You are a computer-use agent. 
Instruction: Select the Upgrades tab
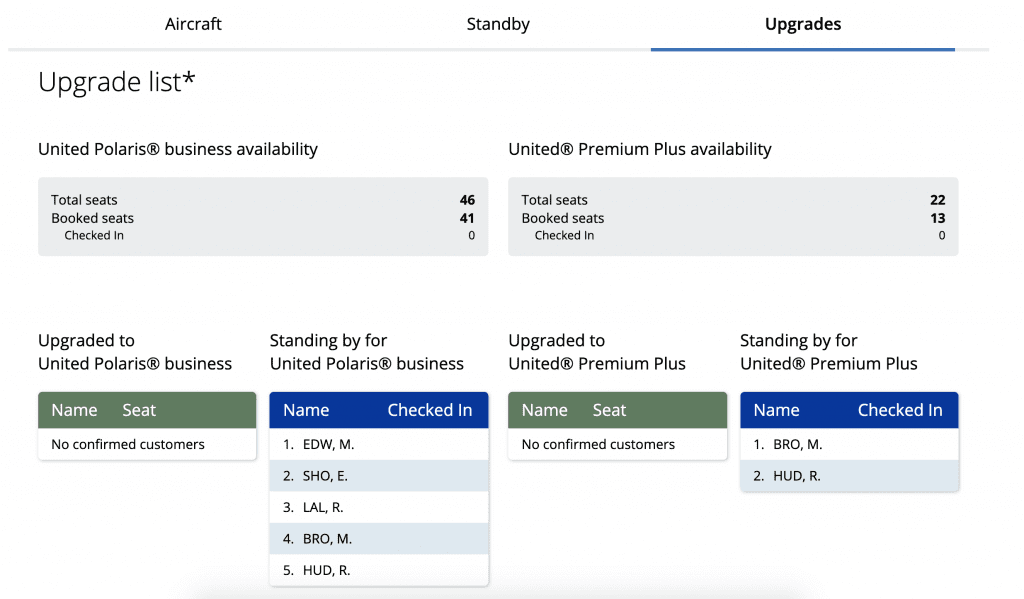pos(803,24)
